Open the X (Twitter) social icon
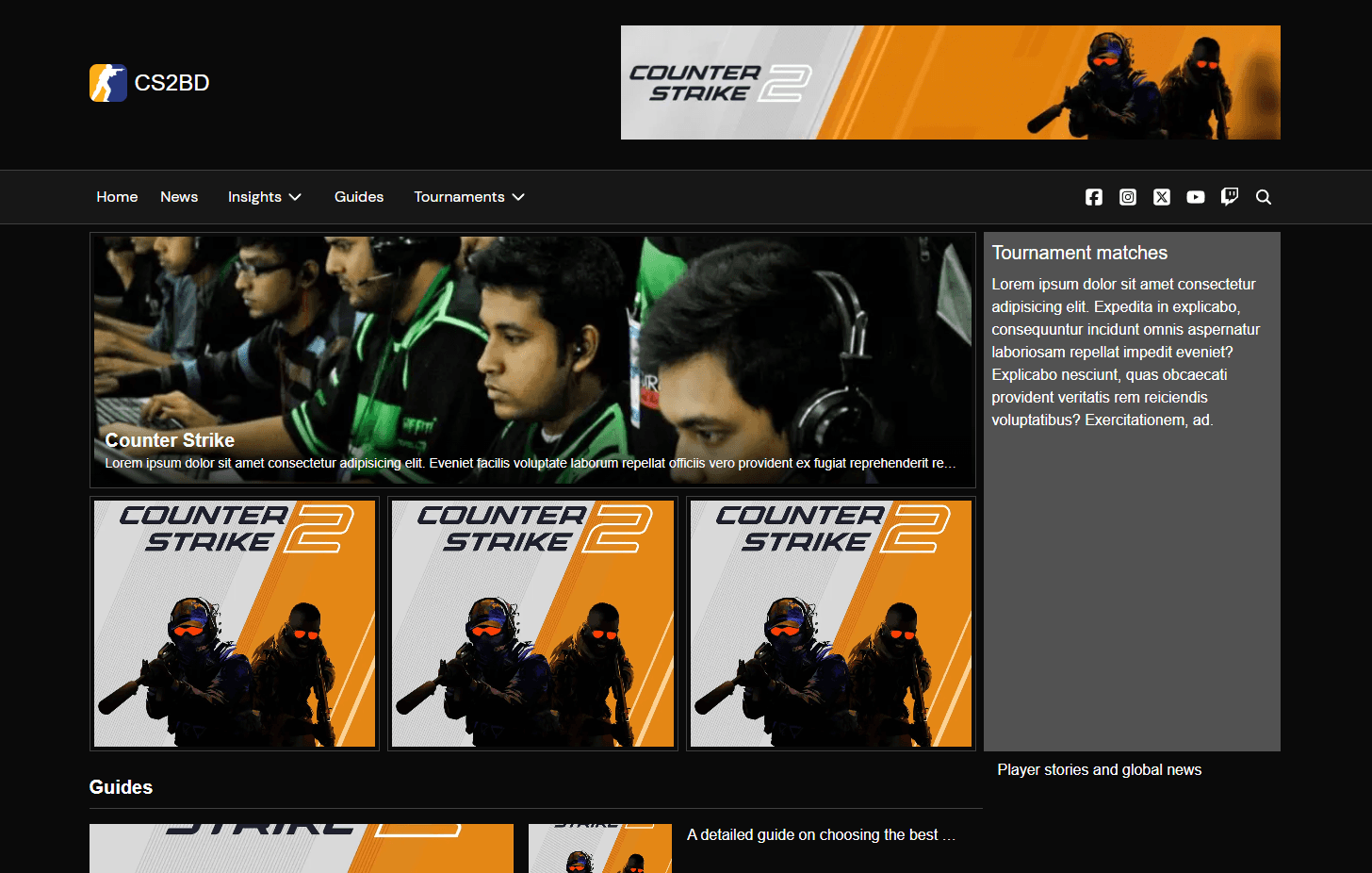This screenshot has width=1372, height=873. (1162, 197)
